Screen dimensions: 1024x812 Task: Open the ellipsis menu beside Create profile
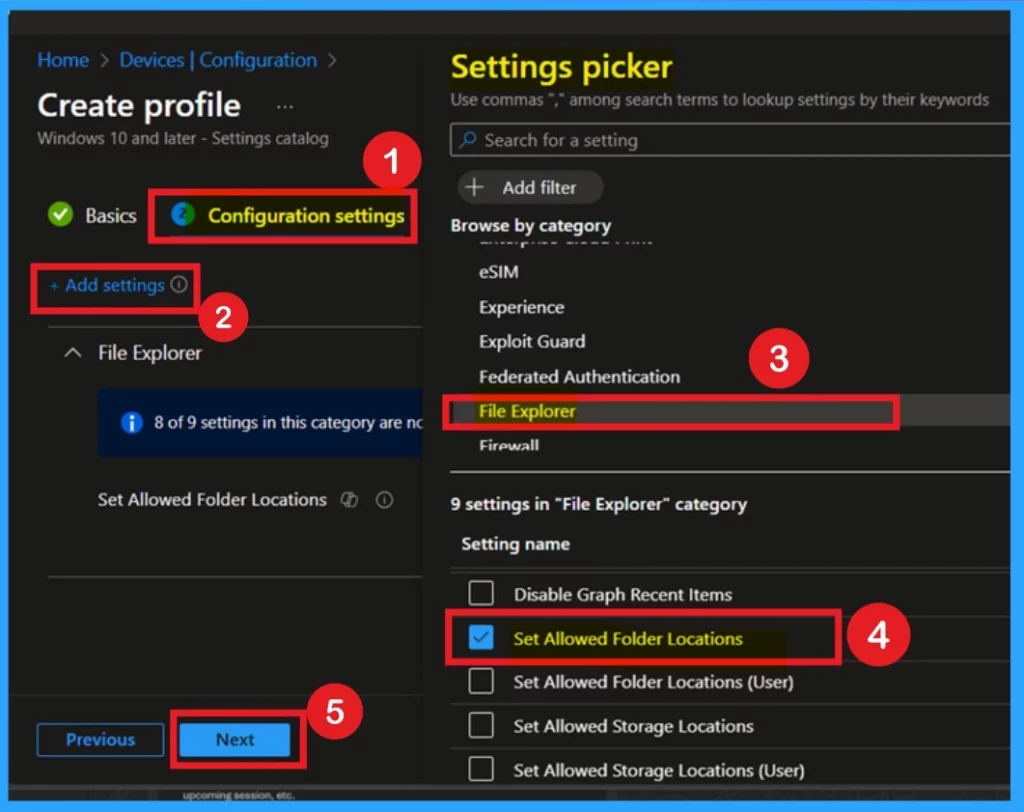tap(285, 106)
